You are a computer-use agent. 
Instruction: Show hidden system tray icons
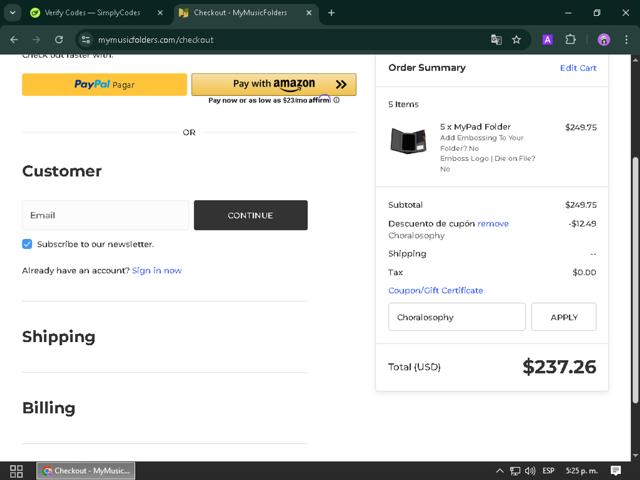click(x=500, y=471)
